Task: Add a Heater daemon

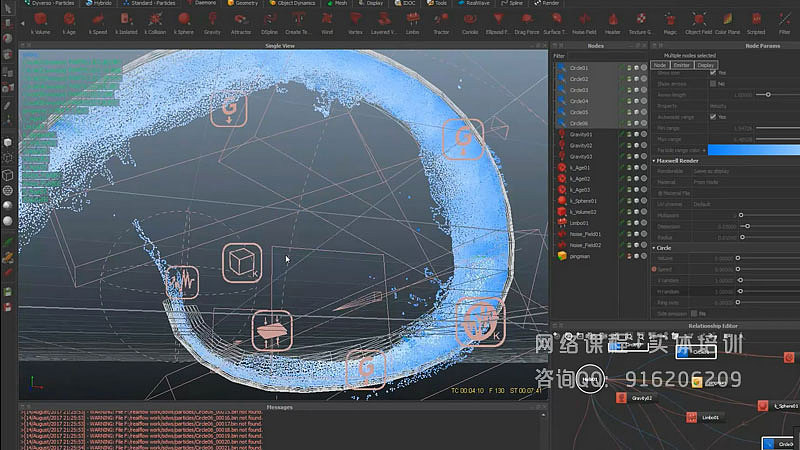Action: click(613, 23)
